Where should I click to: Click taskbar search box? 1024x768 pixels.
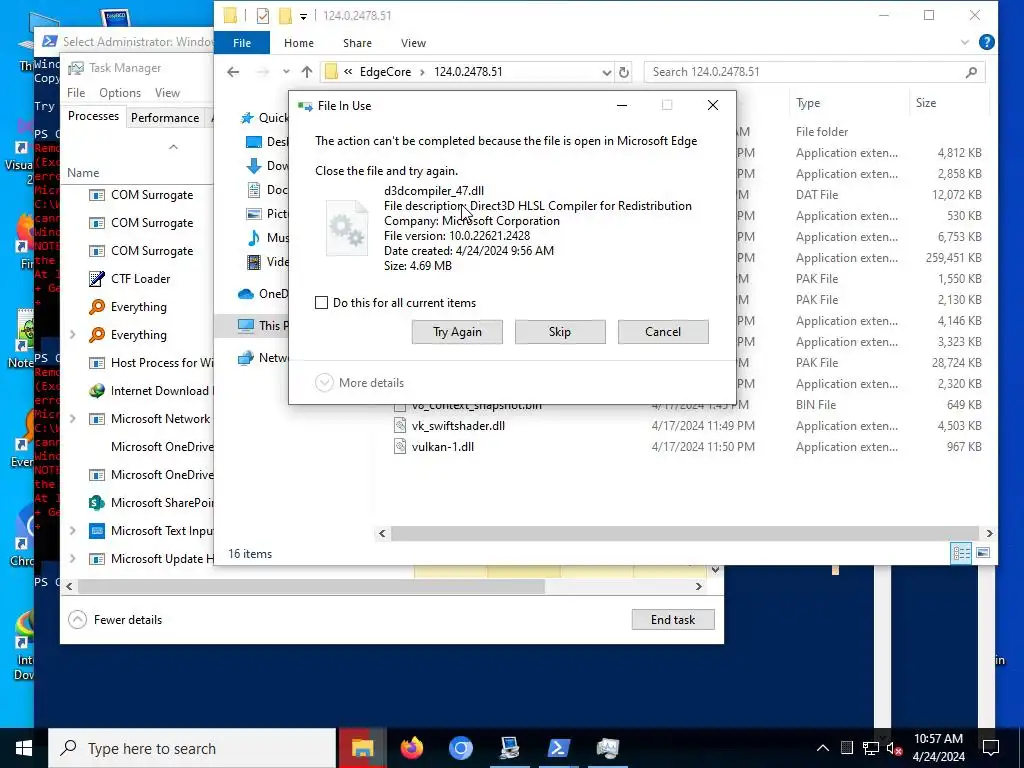pos(192,748)
